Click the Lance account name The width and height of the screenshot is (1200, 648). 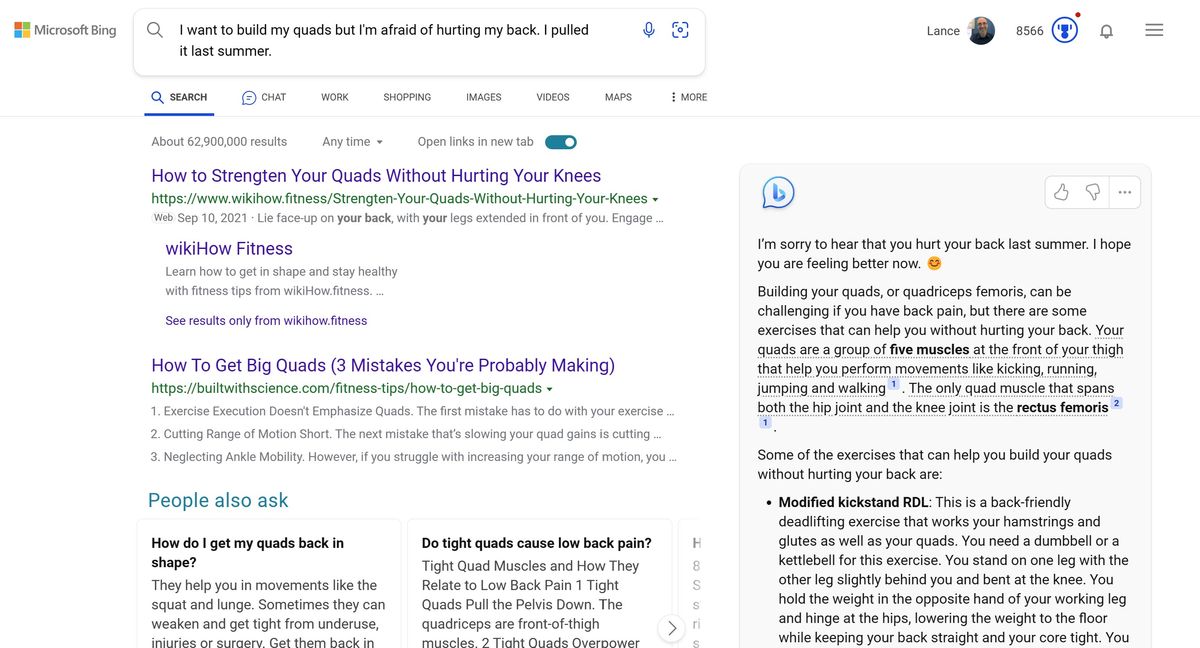tap(943, 31)
